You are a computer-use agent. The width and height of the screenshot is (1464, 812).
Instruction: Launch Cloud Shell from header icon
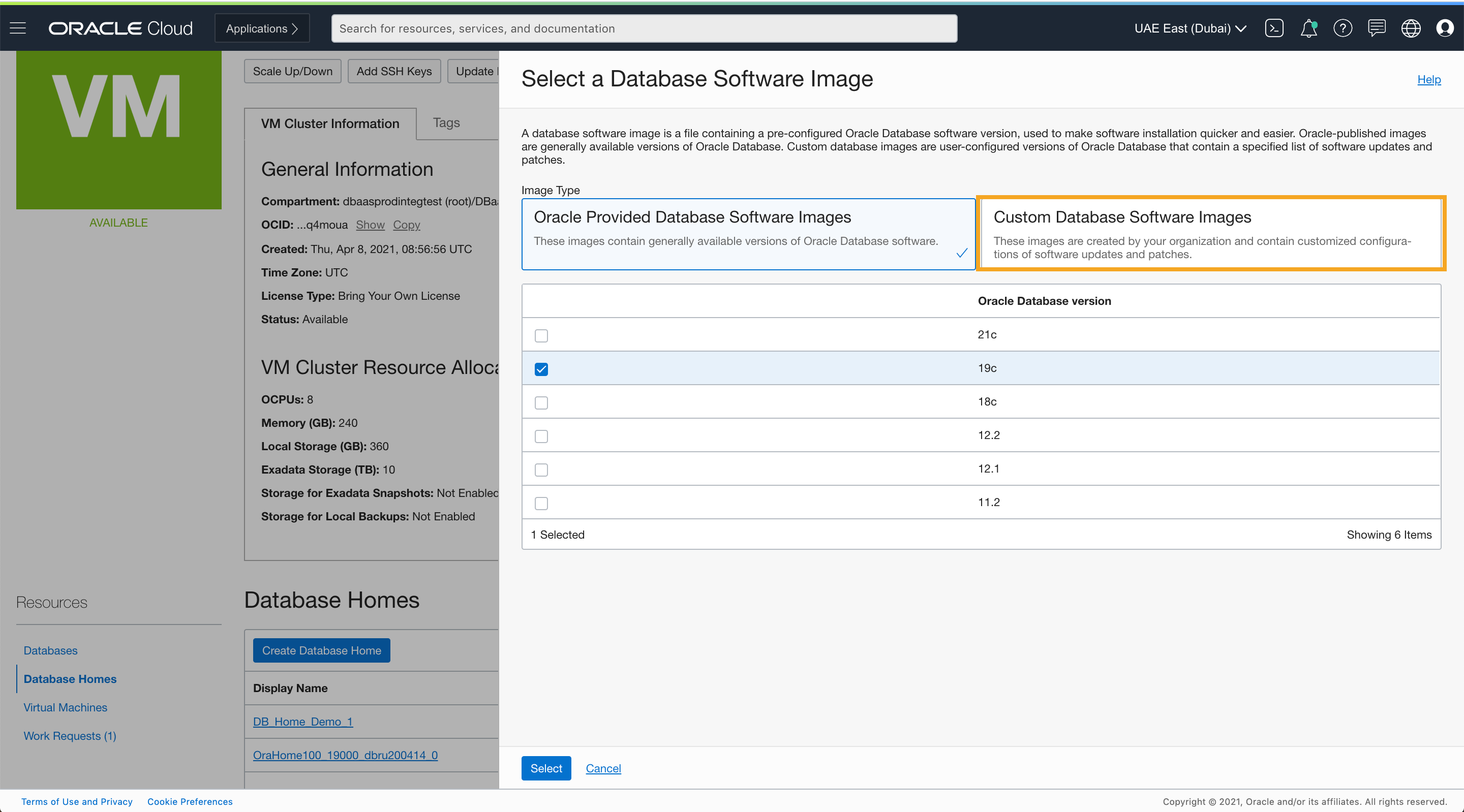[x=1273, y=28]
